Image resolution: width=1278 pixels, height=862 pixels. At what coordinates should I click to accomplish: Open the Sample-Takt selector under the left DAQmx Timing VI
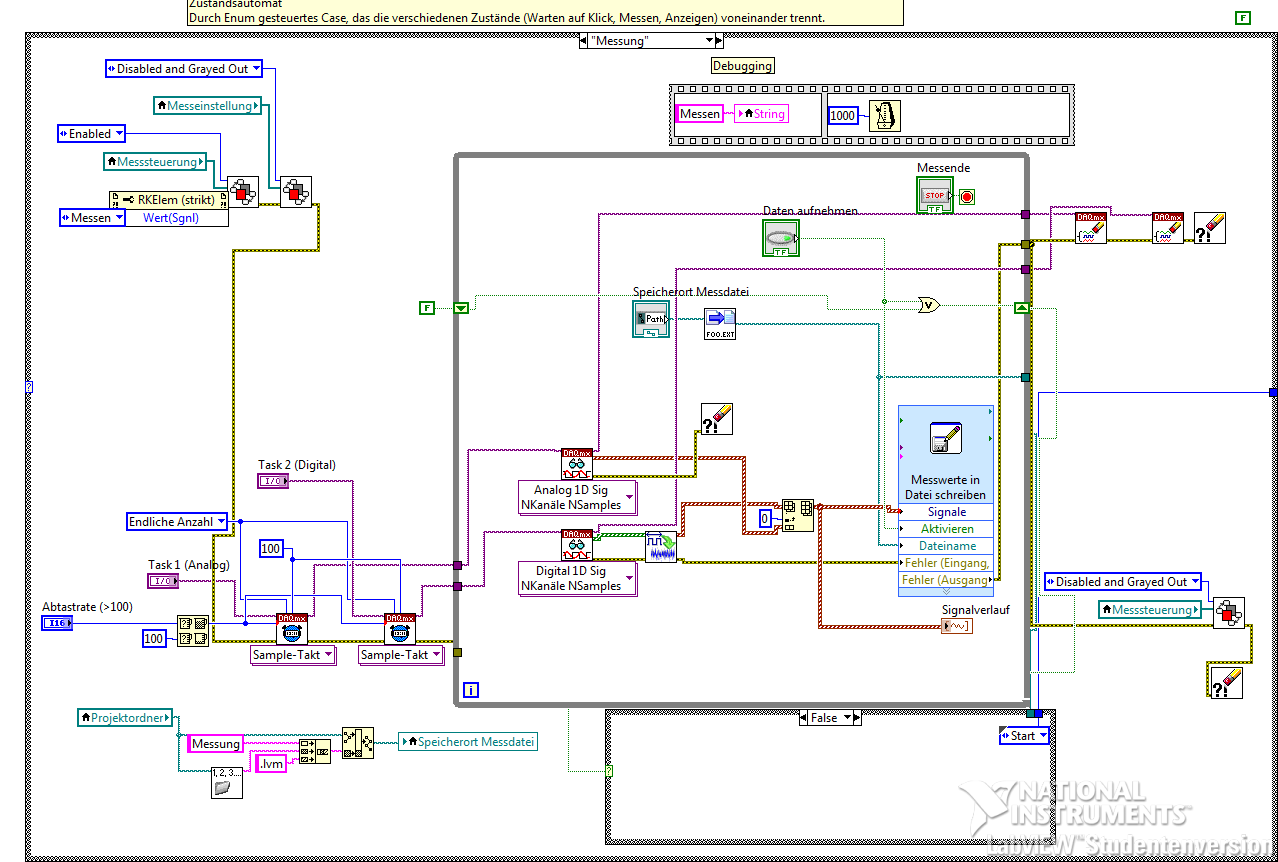[x=293, y=655]
